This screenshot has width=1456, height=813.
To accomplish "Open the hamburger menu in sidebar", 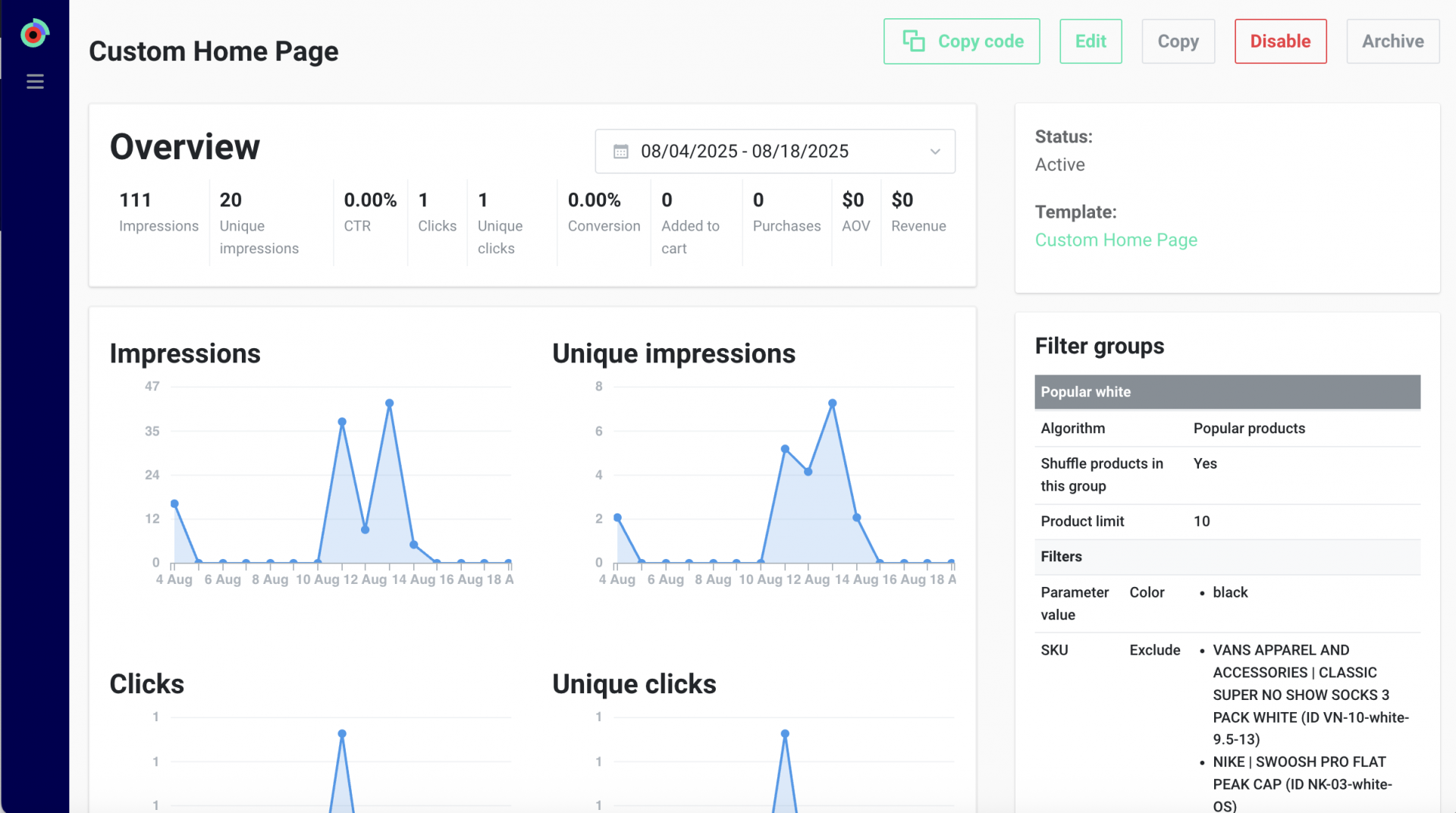I will 35,81.
